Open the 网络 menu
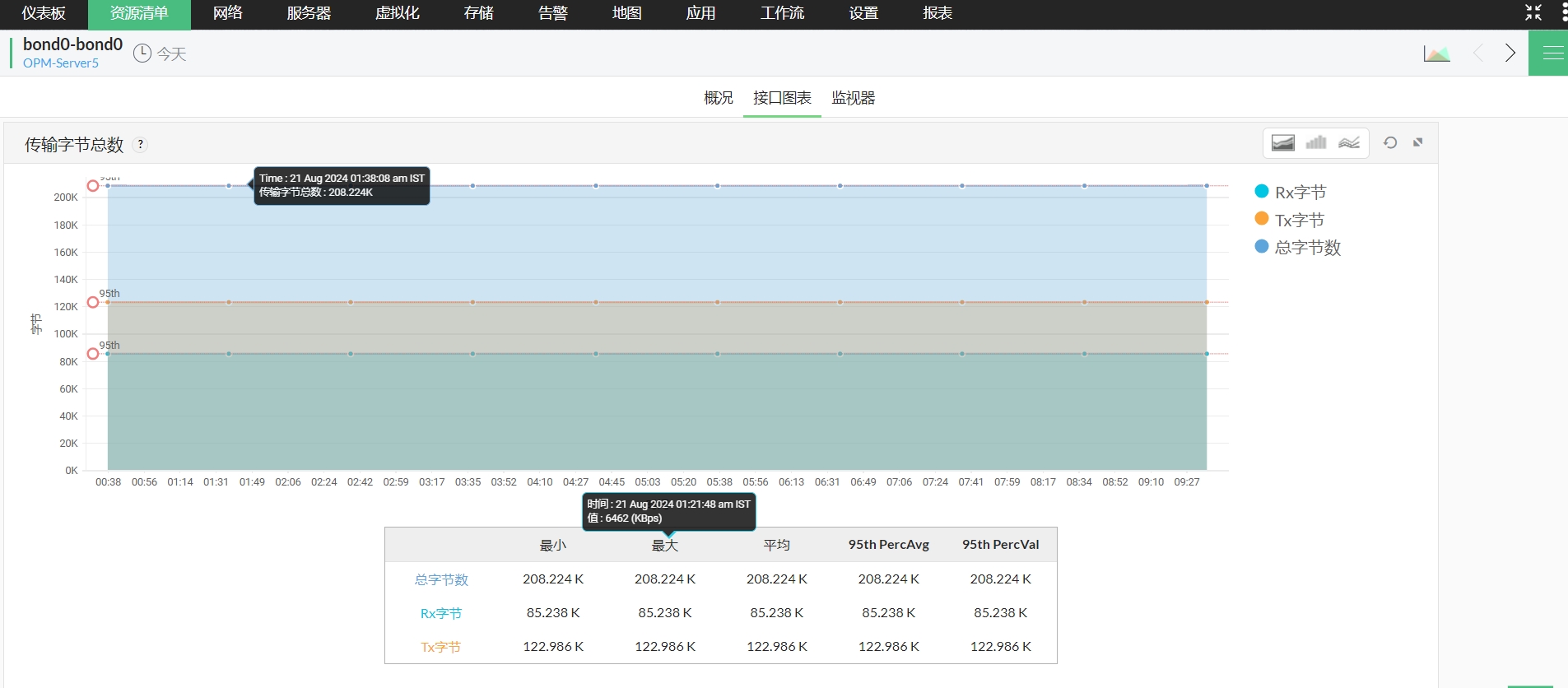The height and width of the screenshot is (688, 1568). coord(227,13)
